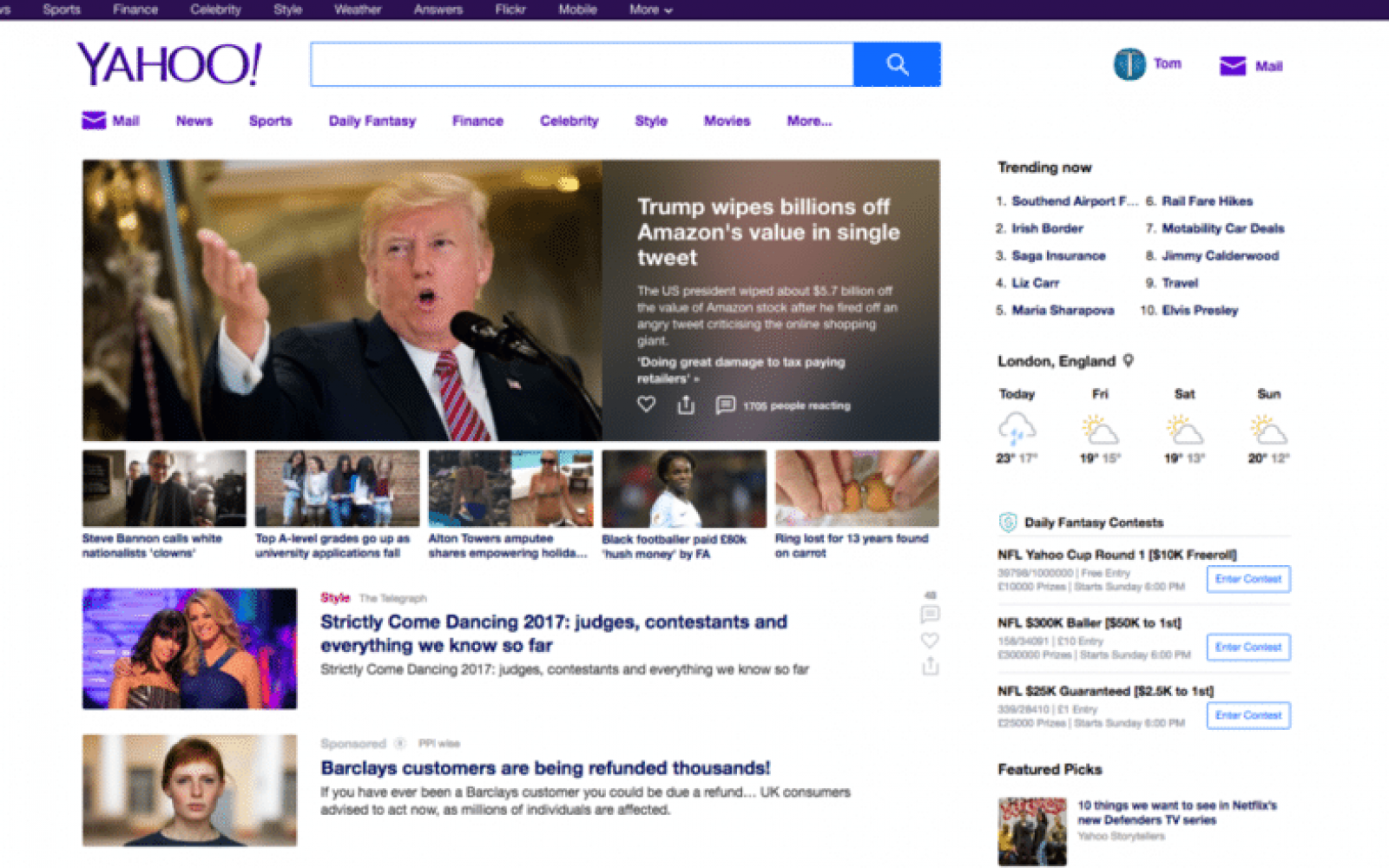1389x868 pixels.
Task: Click the Mail envelope icon in navigation row
Action: click(x=94, y=121)
